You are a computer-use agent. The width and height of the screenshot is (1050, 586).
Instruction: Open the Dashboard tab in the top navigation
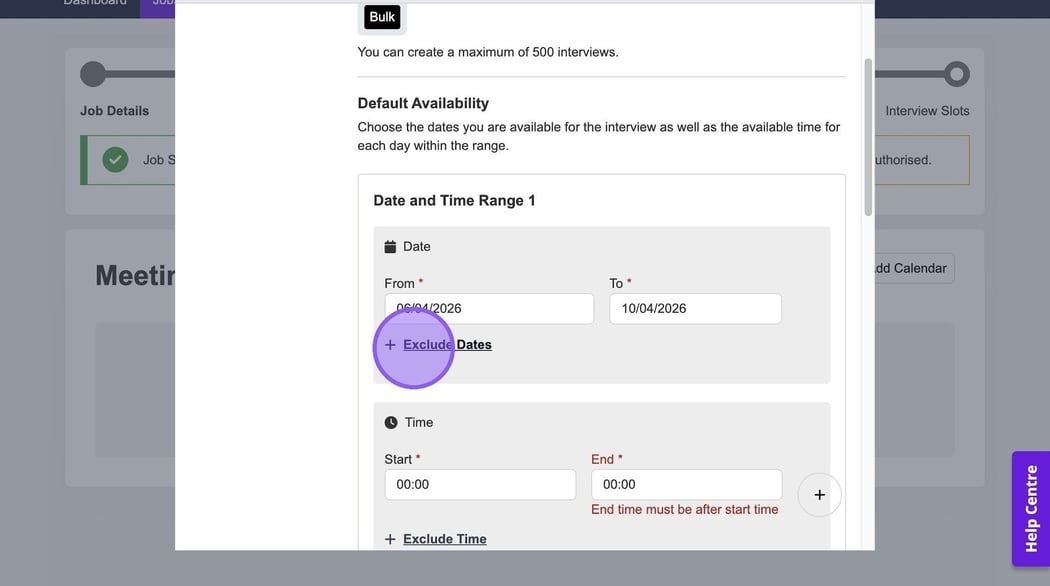[95, 3]
